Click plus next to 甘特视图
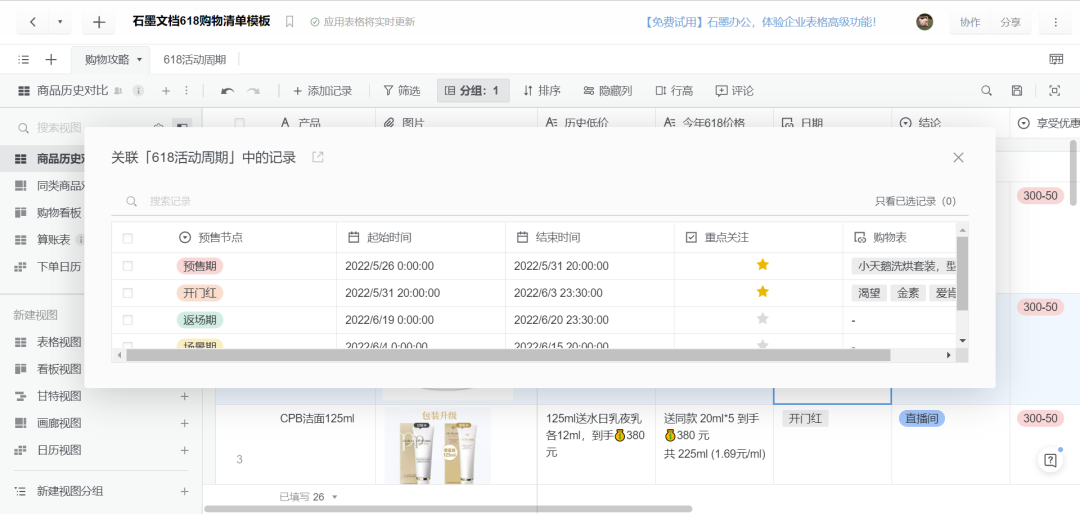1080x514 pixels. (x=184, y=396)
